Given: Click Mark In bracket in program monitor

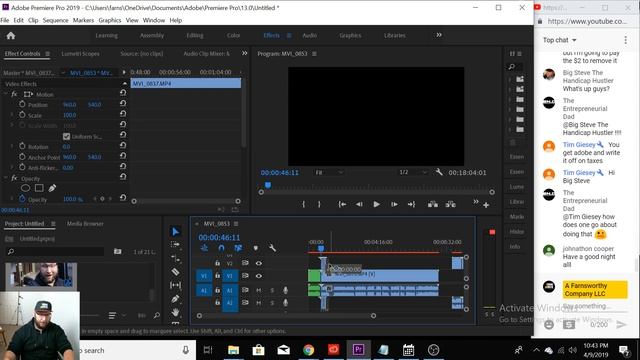Looking at the screenshot, I should 303,204.
